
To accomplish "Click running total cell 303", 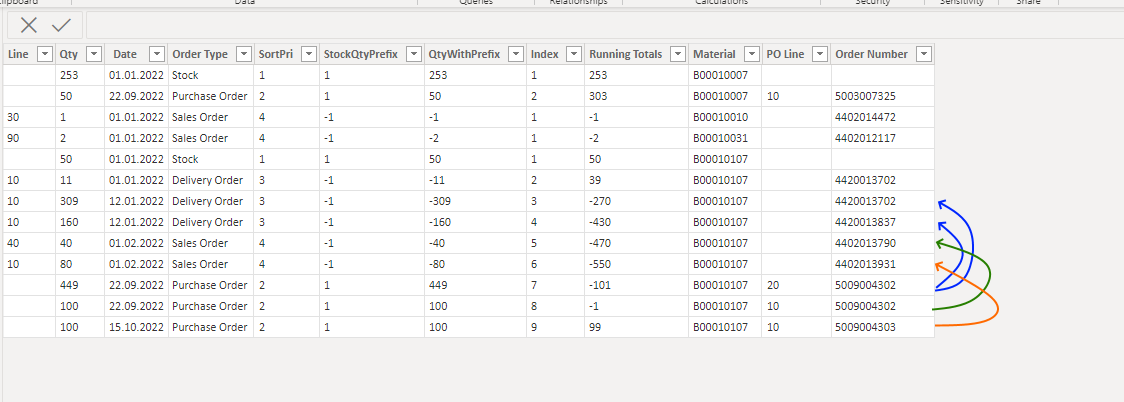I will (x=637, y=96).
